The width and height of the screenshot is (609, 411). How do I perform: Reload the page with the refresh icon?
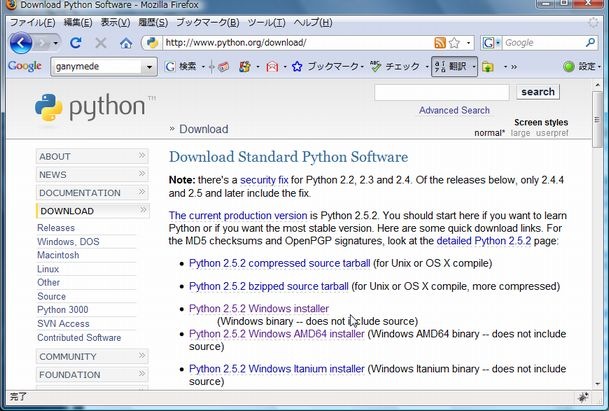(x=76, y=43)
